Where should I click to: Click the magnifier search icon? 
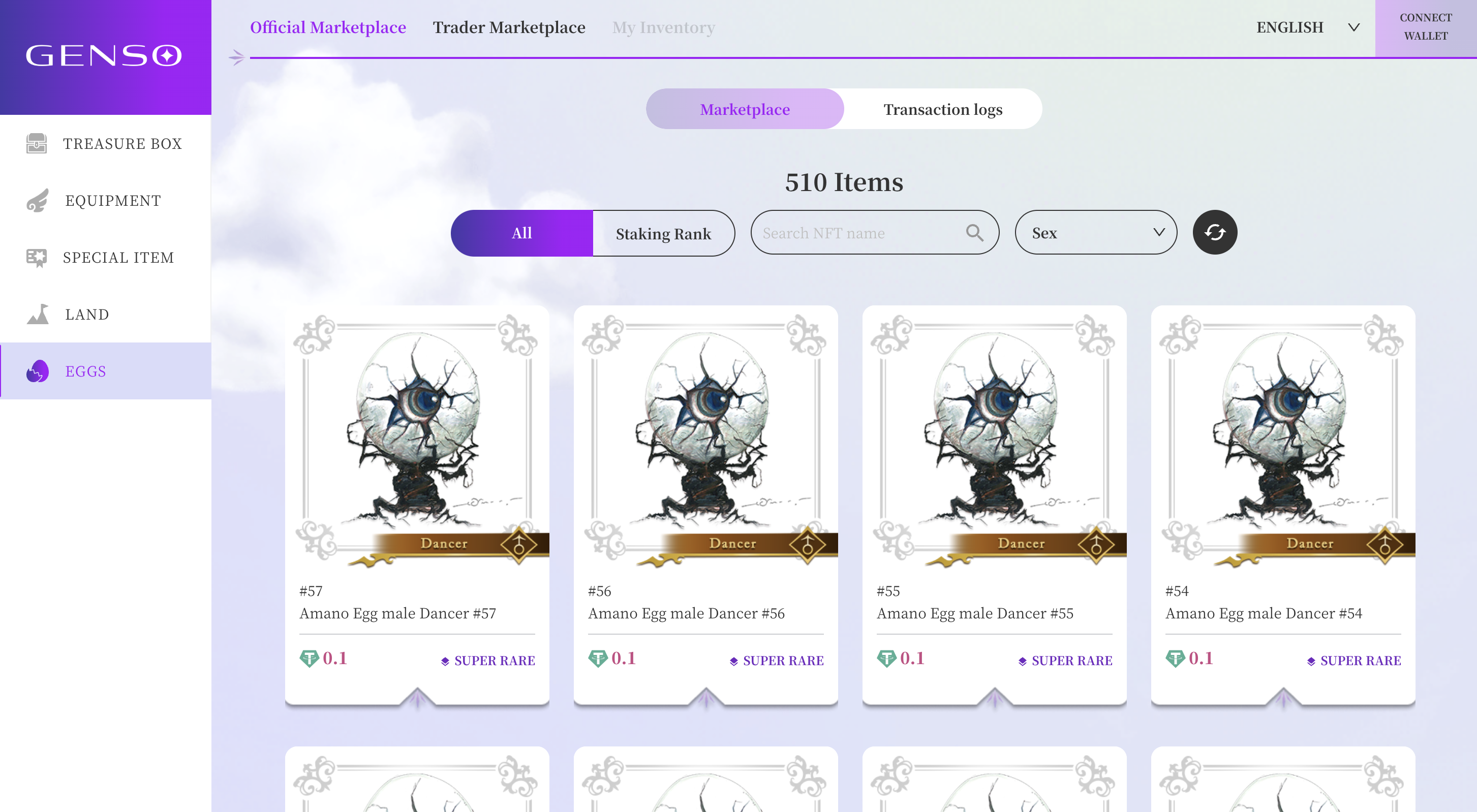point(975,233)
